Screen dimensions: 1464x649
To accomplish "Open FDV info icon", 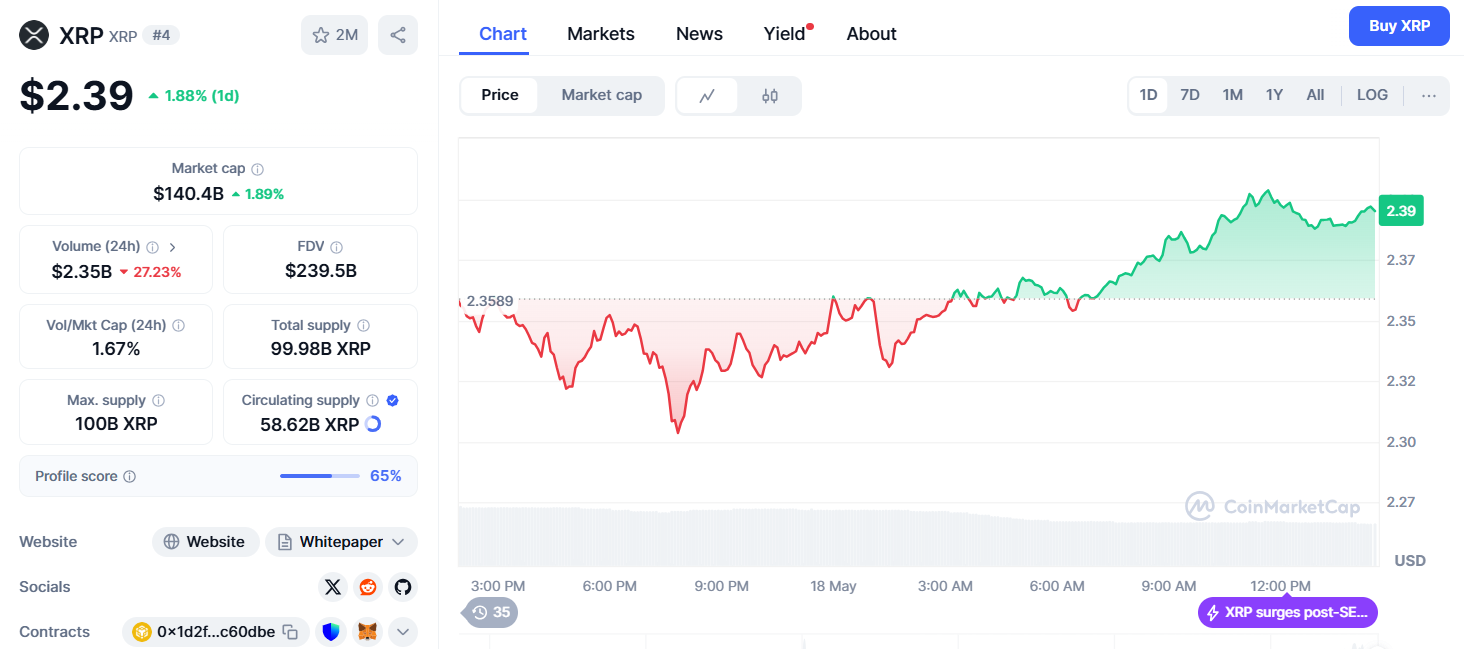I will (x=337, y=247).
